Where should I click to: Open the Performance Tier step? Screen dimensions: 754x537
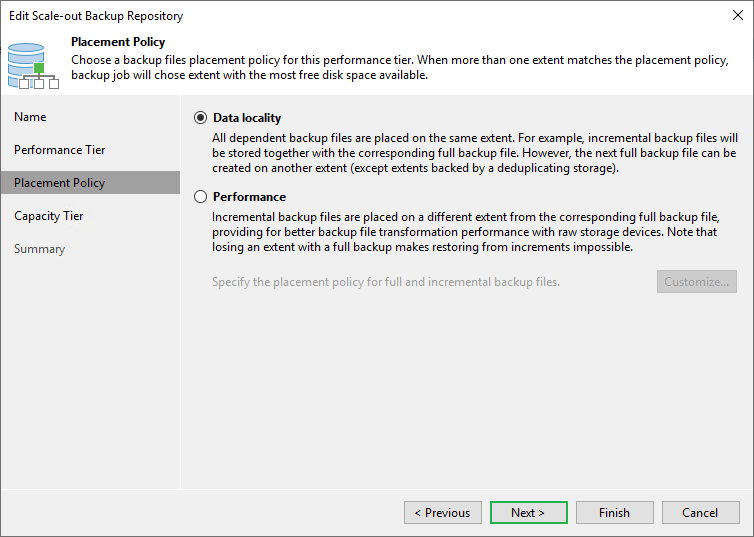pos(60,150)
